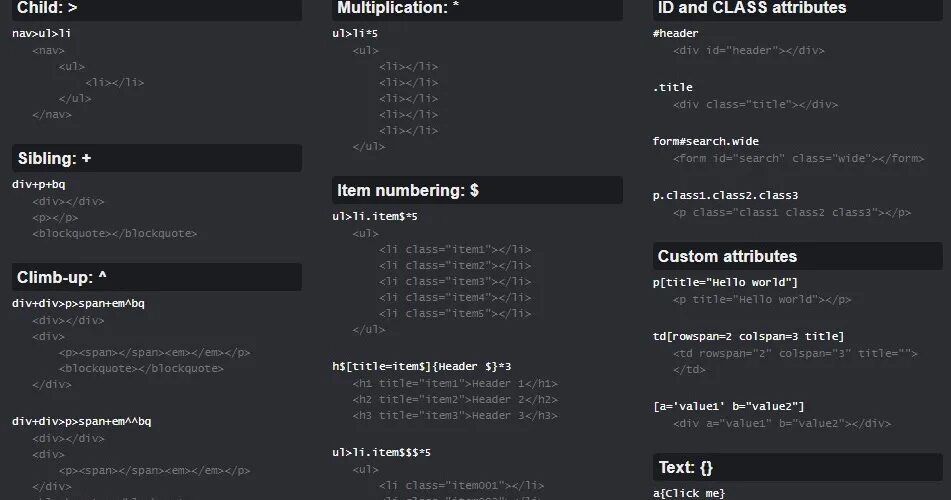
Task: Select the "Text: {}" section header
Action: pyautogui.click(x=685, y=467)
